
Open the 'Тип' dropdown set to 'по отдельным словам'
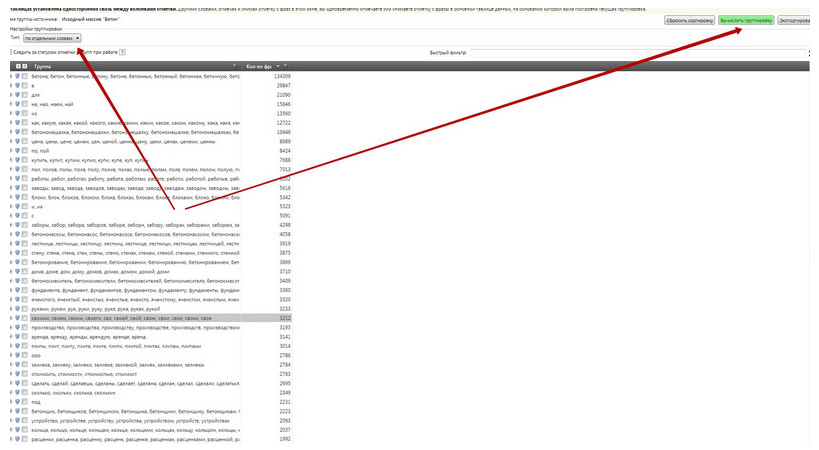(53, 38)
